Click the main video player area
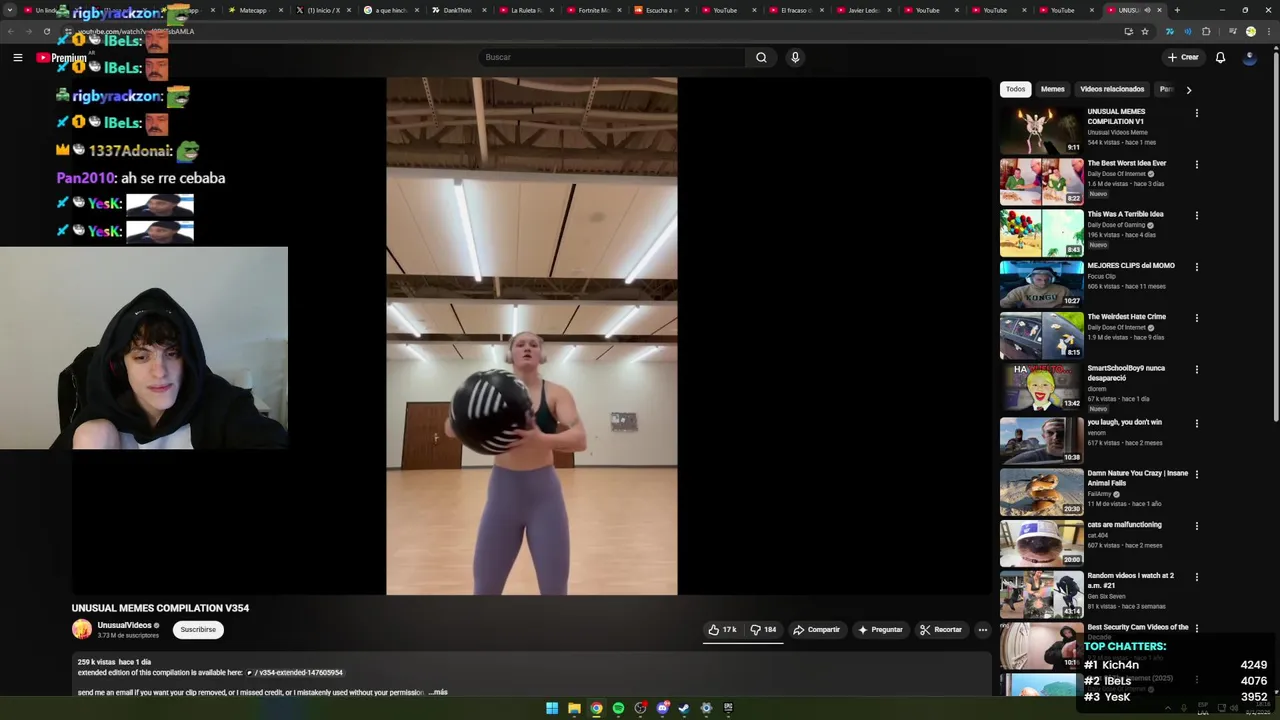 (531, 336)
